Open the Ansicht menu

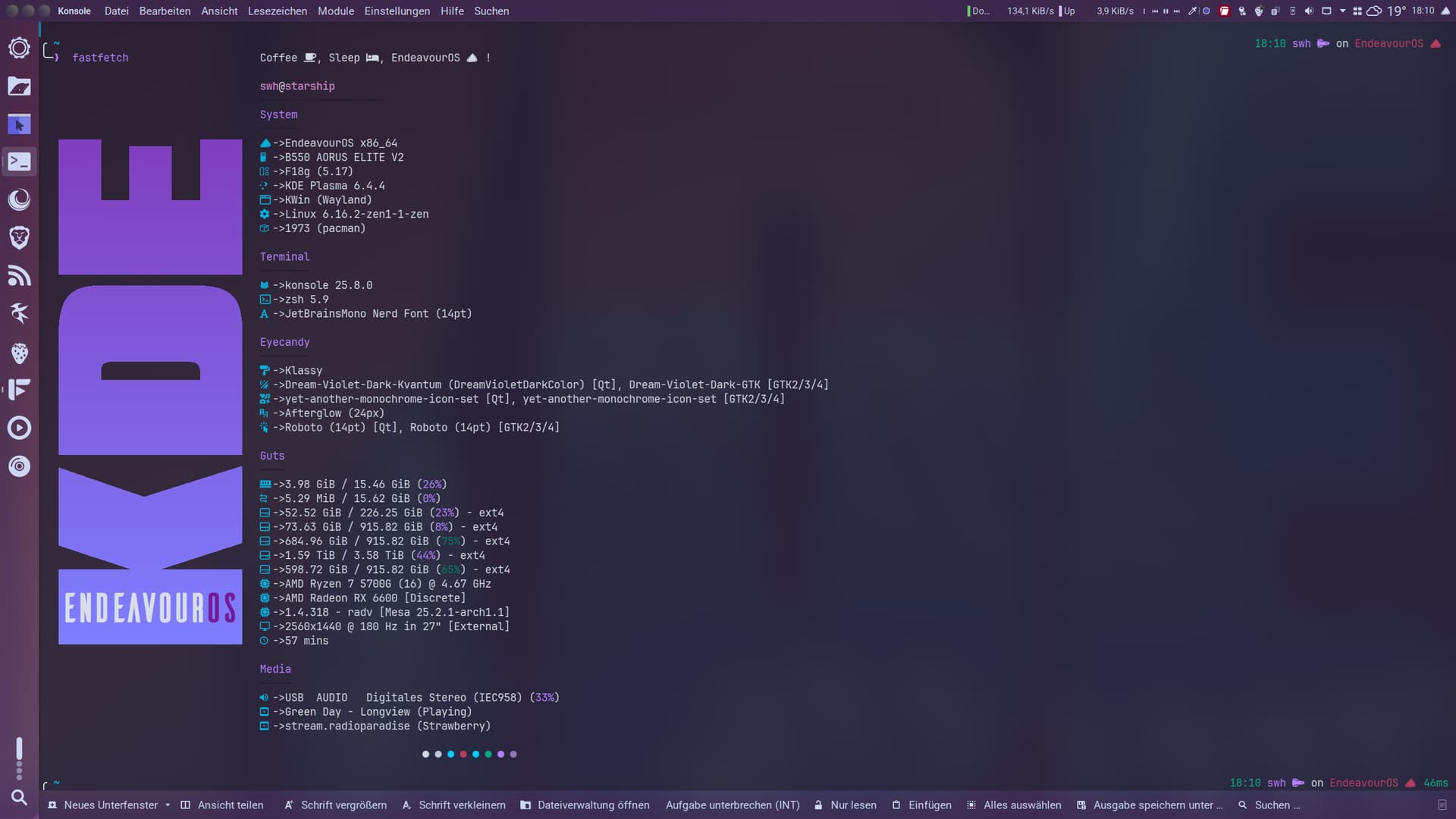click(219, 11)
